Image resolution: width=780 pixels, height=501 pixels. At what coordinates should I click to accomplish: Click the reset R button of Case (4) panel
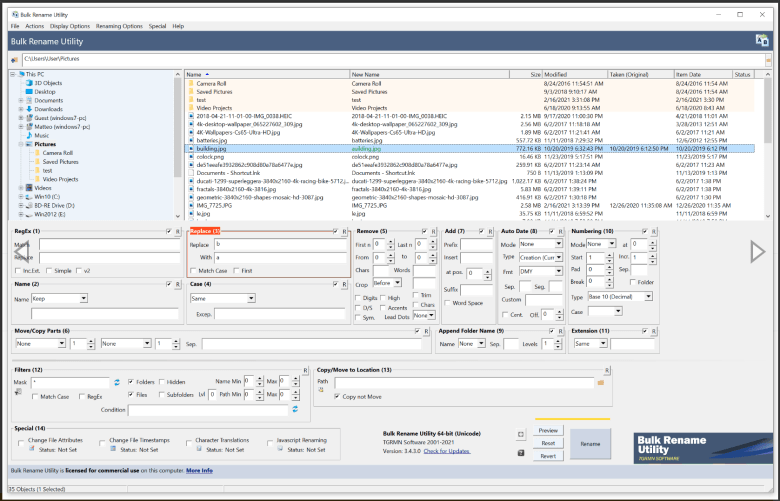[x=344, y=285]
